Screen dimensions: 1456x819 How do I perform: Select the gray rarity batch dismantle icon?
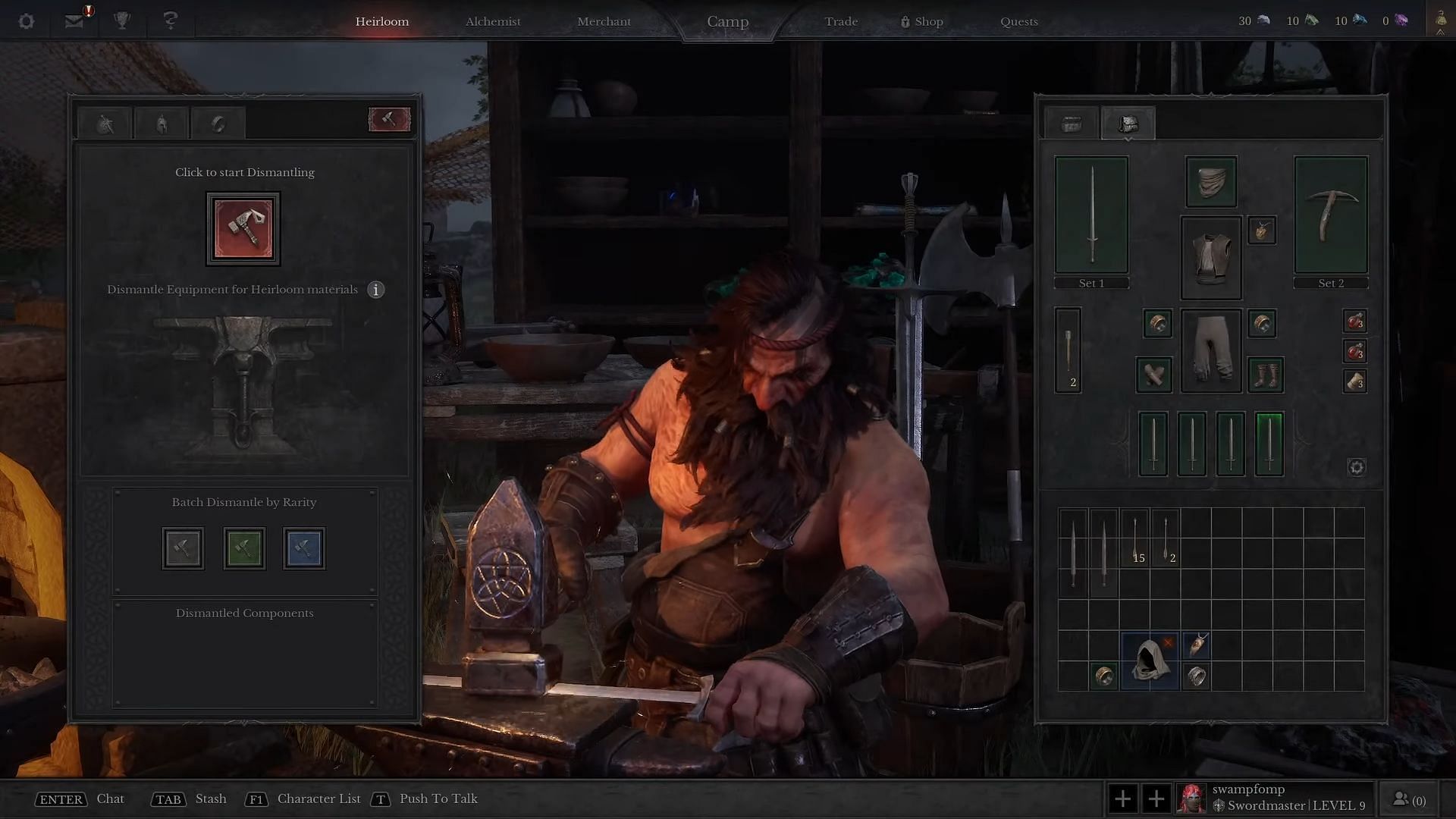(183, 546)
